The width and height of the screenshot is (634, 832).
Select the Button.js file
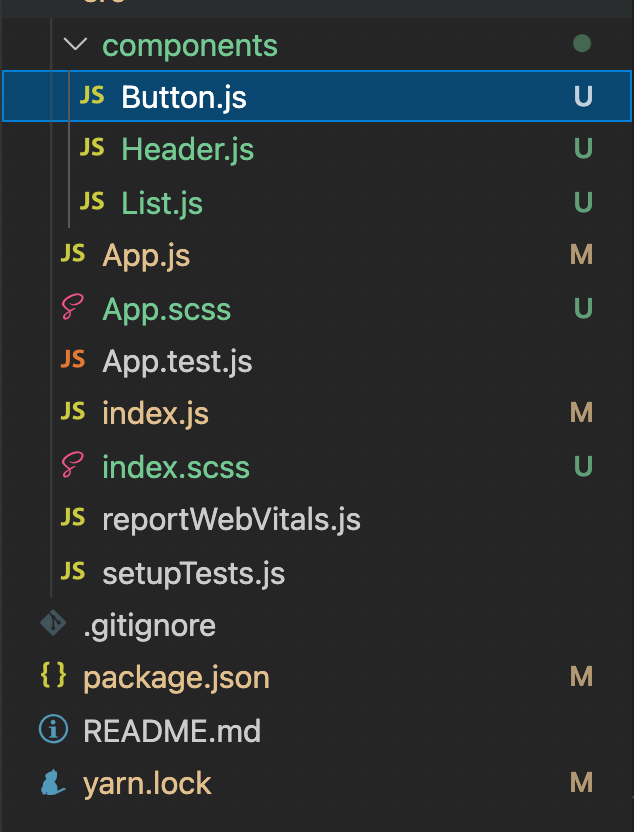[x=184, y=97]
